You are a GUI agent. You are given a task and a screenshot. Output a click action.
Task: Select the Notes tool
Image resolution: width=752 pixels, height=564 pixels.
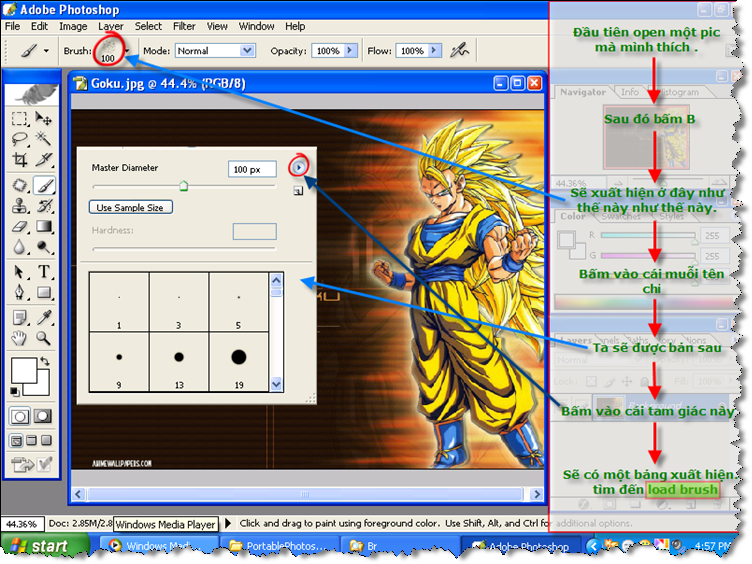click(19, 317)
